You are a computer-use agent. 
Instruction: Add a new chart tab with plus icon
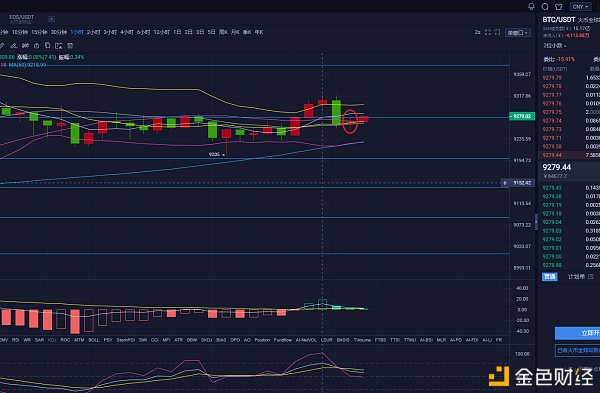tap(51, 19)
